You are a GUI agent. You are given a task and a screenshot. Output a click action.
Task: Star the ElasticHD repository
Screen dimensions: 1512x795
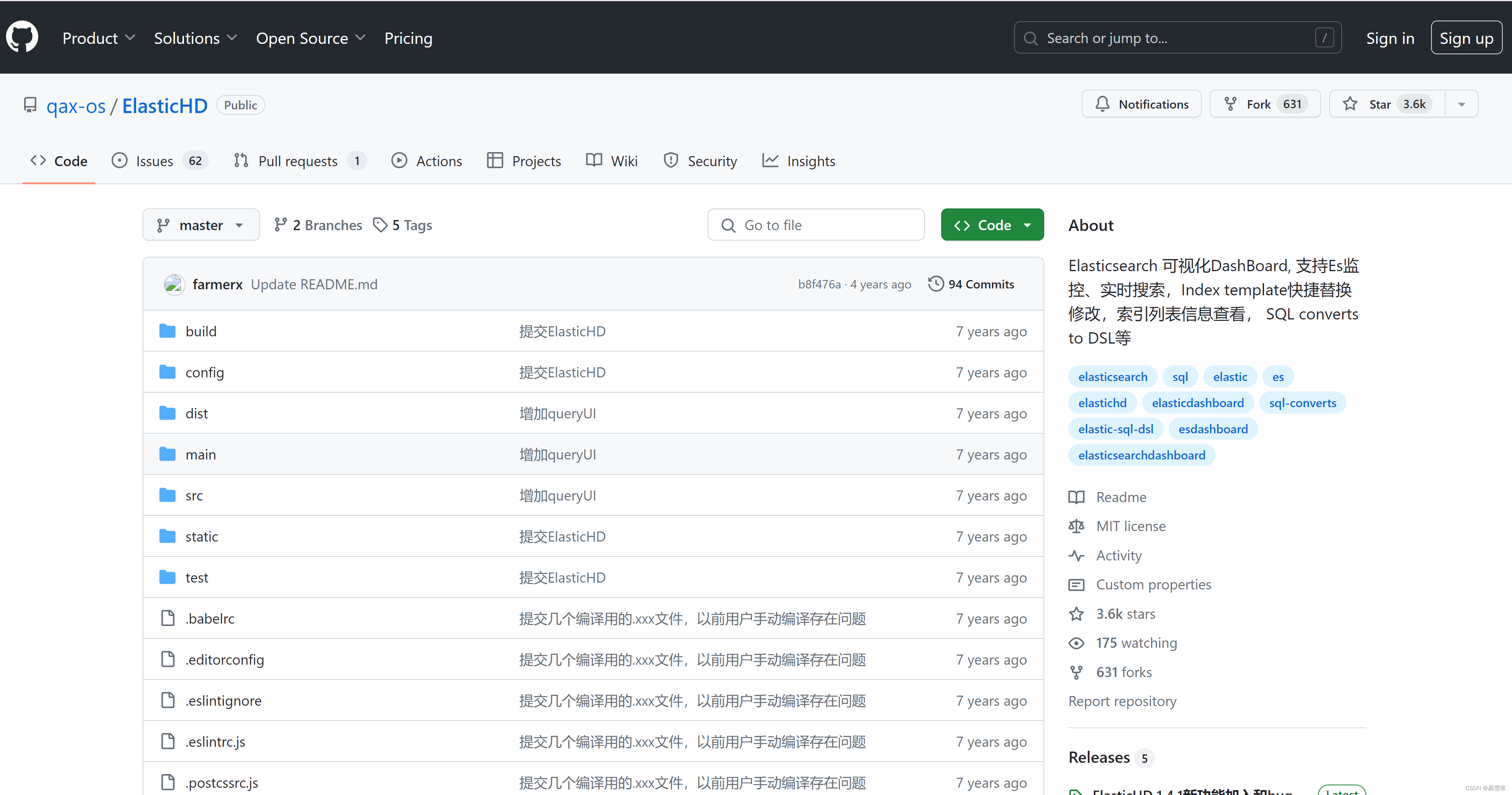1380,103
